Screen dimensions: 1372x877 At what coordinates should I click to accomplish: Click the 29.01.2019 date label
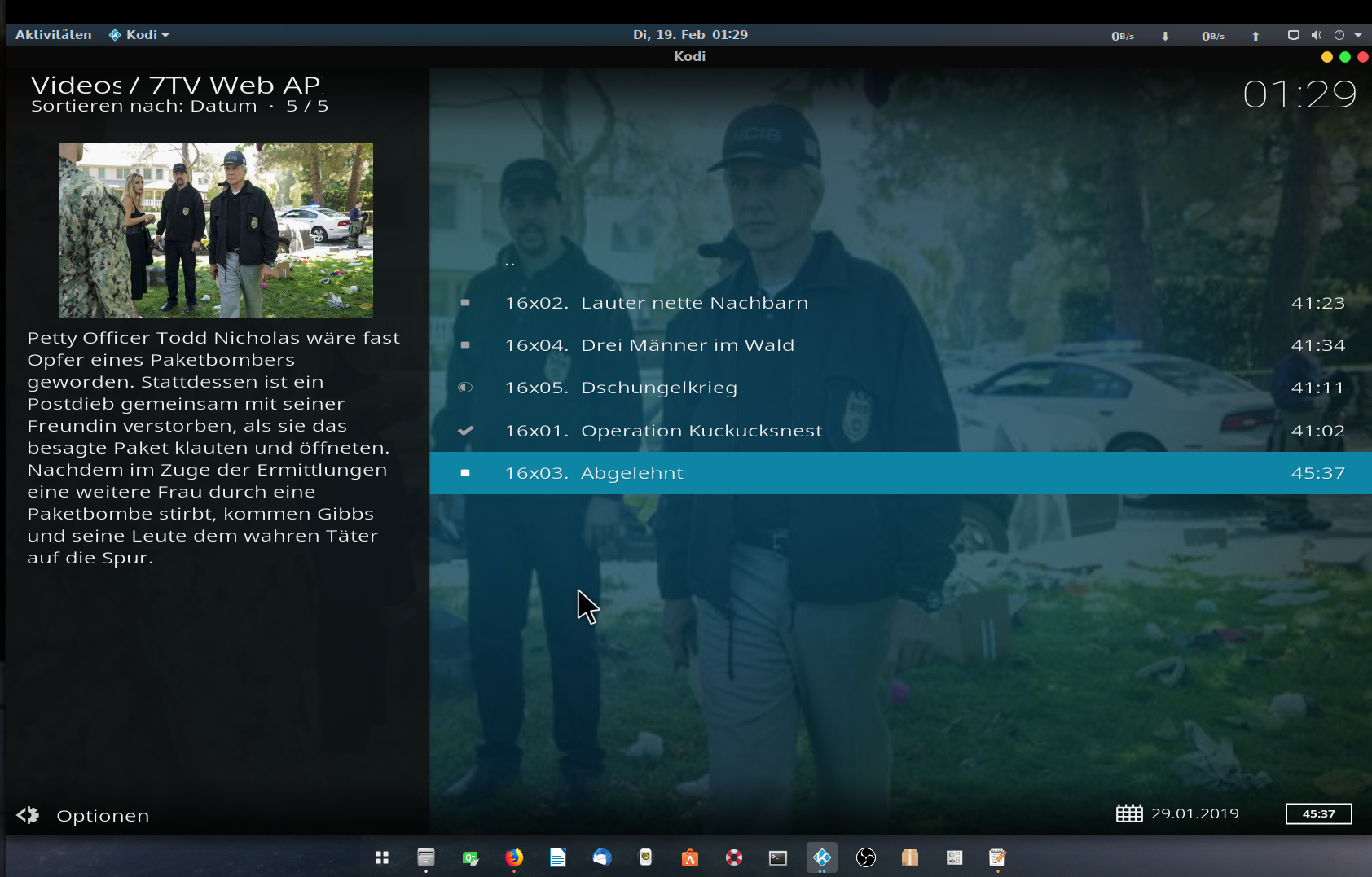[1194, 813]
